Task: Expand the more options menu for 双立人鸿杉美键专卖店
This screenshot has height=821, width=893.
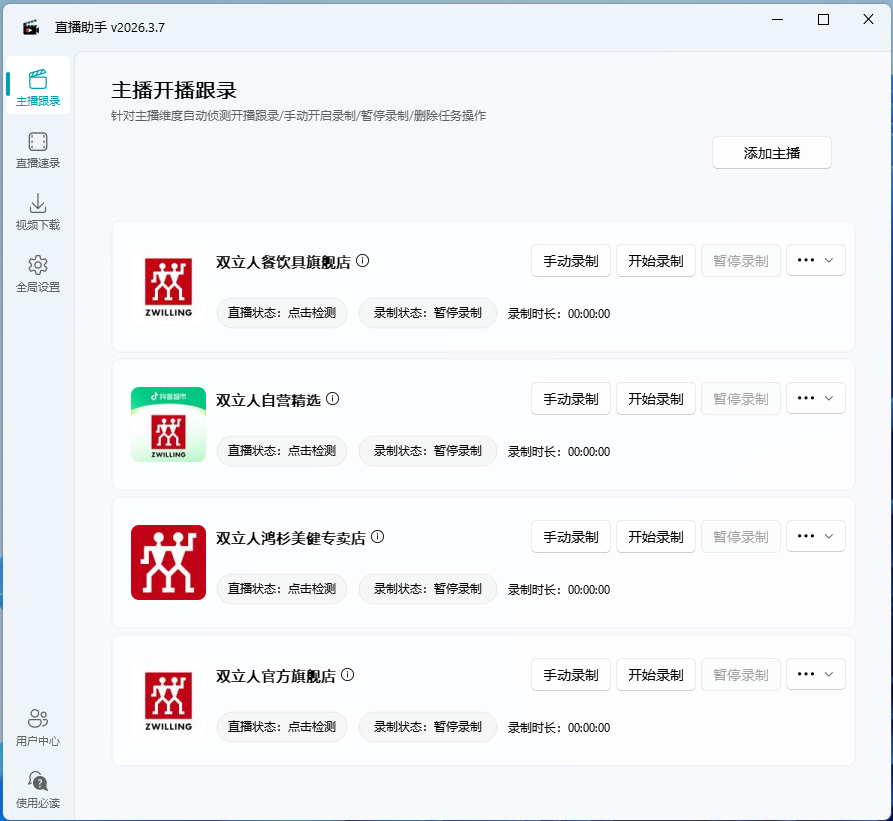Action: click(x=815, y=536)
